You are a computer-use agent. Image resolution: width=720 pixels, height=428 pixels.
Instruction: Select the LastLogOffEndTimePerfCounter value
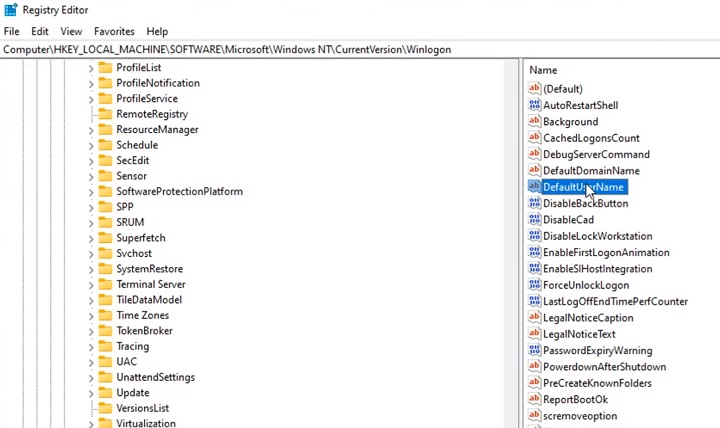(615, 301)
